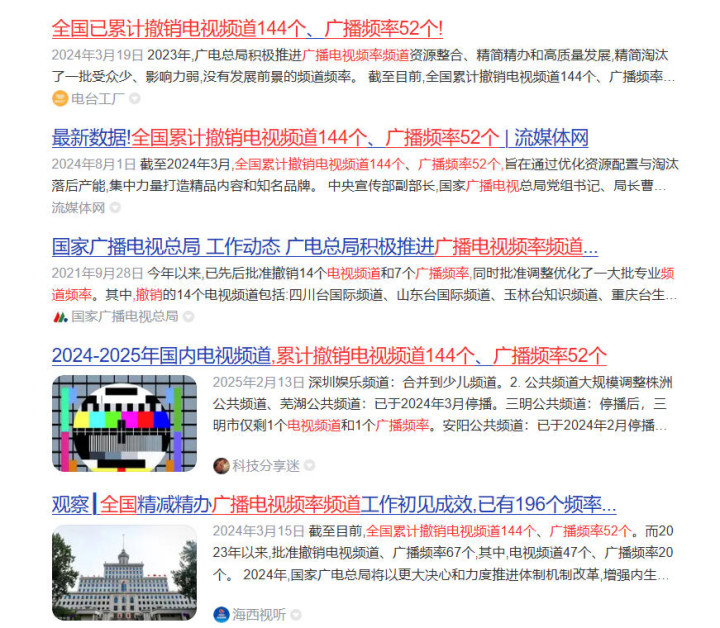Click the date 2025年2月13日 in snippet
Image resolution: width=720 pixels, height=628 pixels.
(259, 382)
